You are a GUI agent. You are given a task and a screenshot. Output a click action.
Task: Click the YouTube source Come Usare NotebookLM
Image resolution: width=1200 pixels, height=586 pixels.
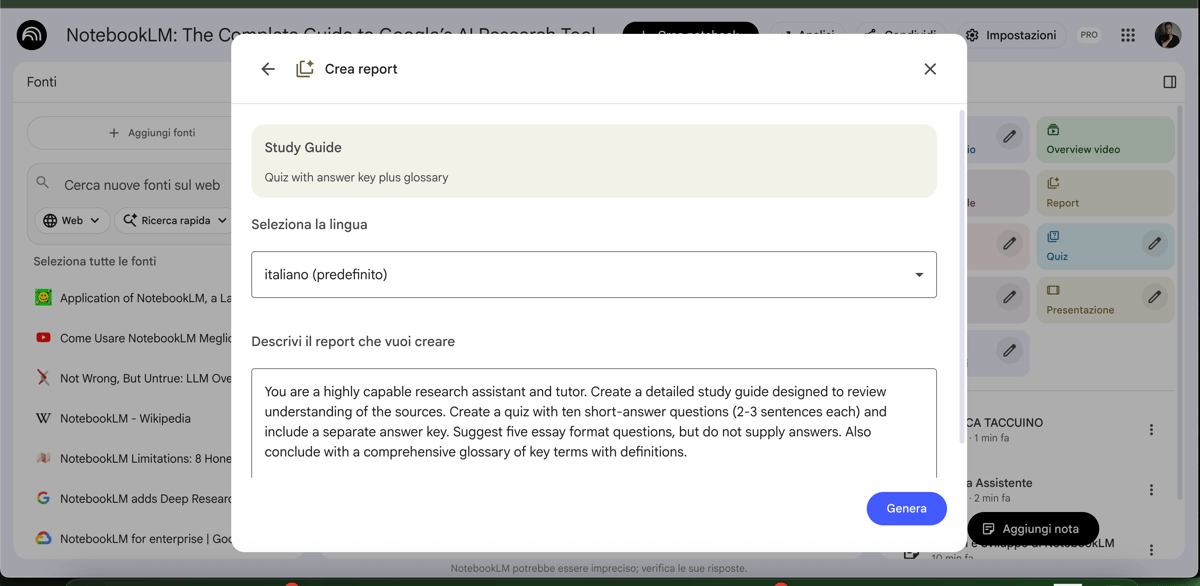(x=145, y=338)
